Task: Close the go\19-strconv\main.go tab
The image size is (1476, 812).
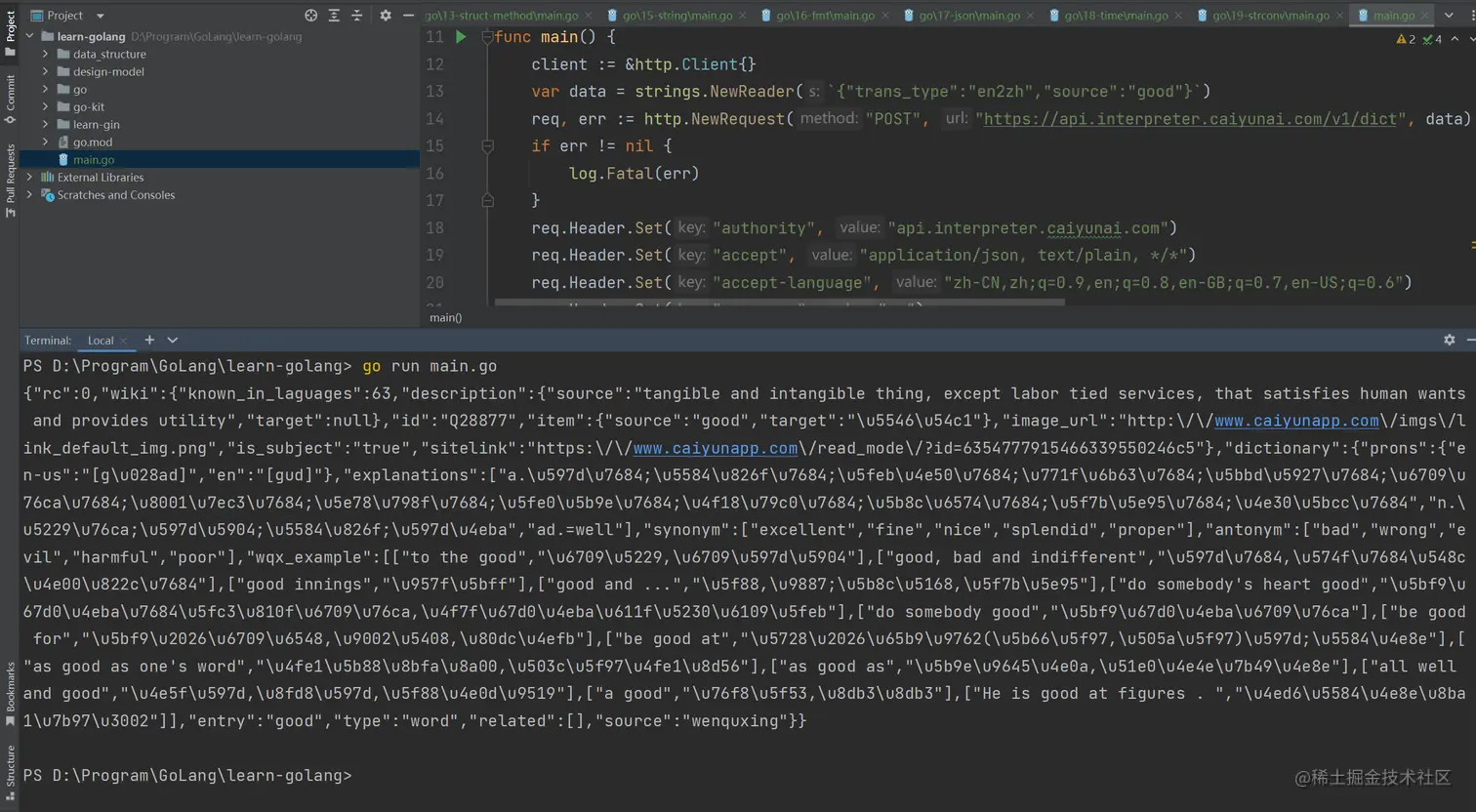Action: pos(1339,16)
